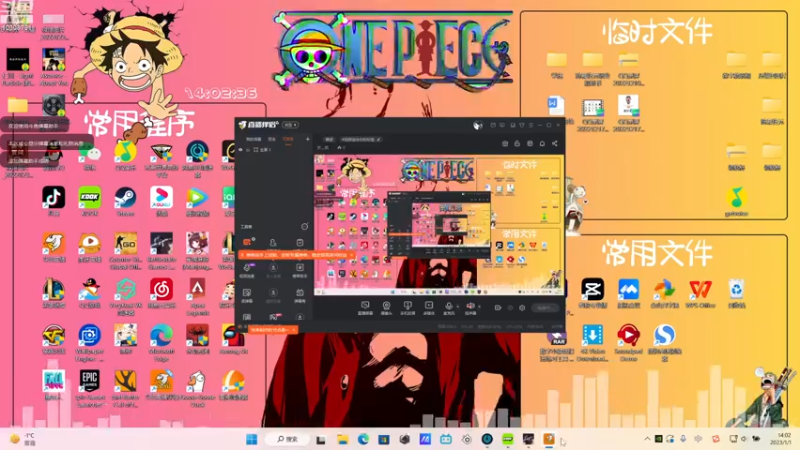This screenshot has height=450, width=800.
Task: Open the WeChat desktop shortcut
Action: click(x=90, y=156)
